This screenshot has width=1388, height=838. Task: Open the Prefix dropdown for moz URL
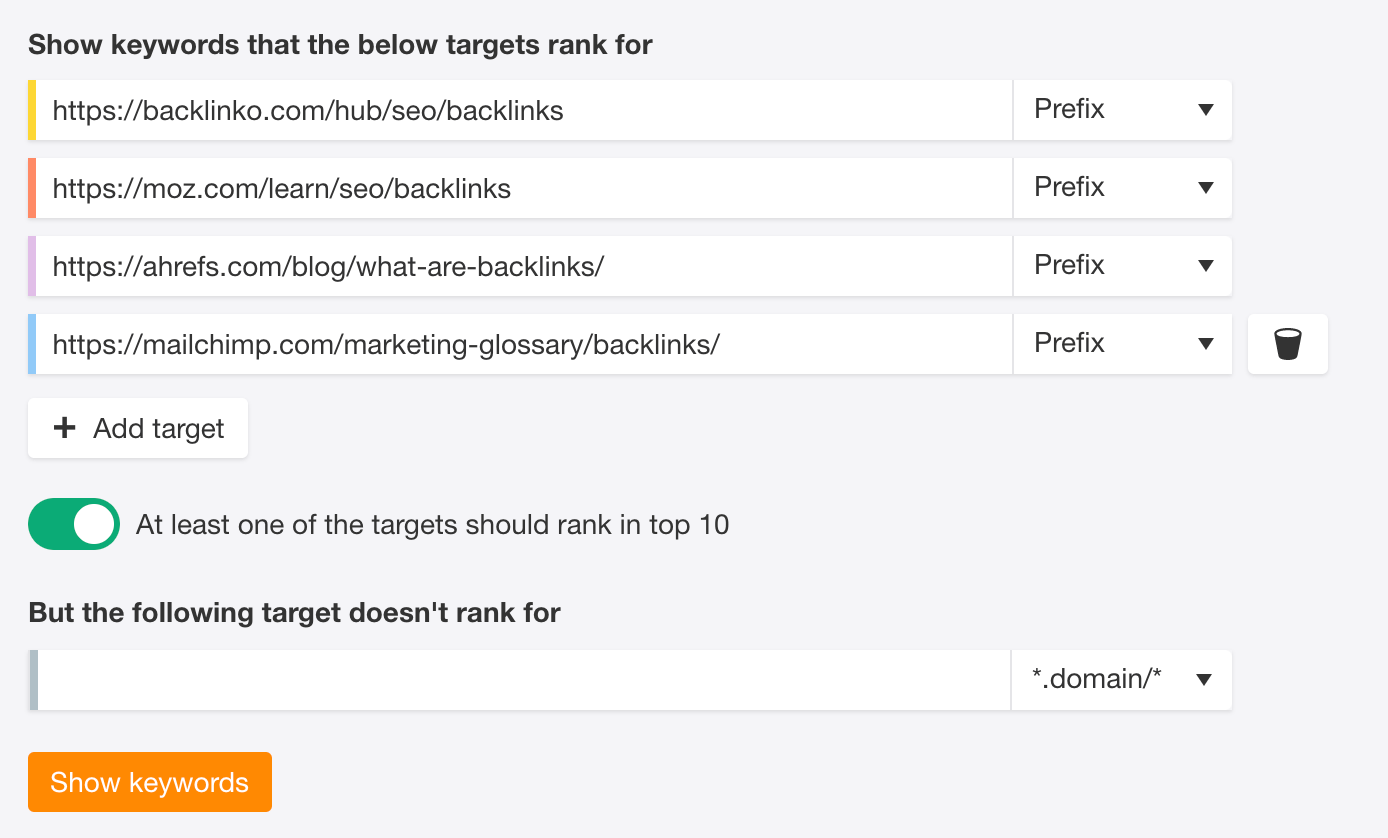point(1123,188)
